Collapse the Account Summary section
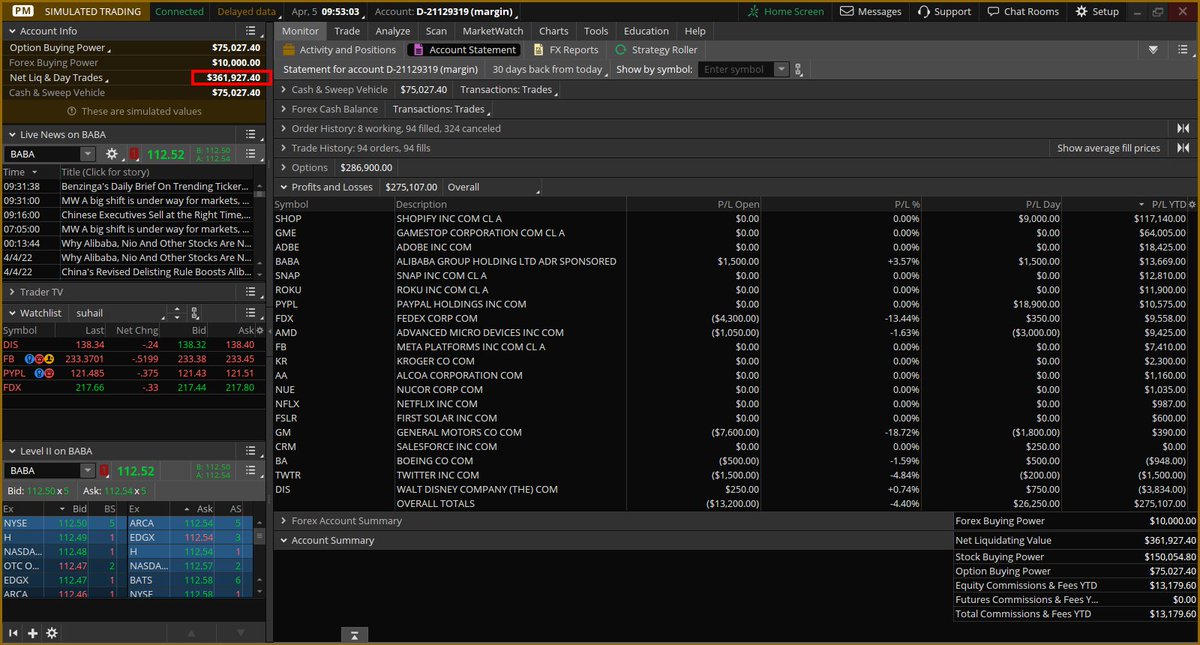Viewport: 1200px width, 645px height. (x=283, y=540)
